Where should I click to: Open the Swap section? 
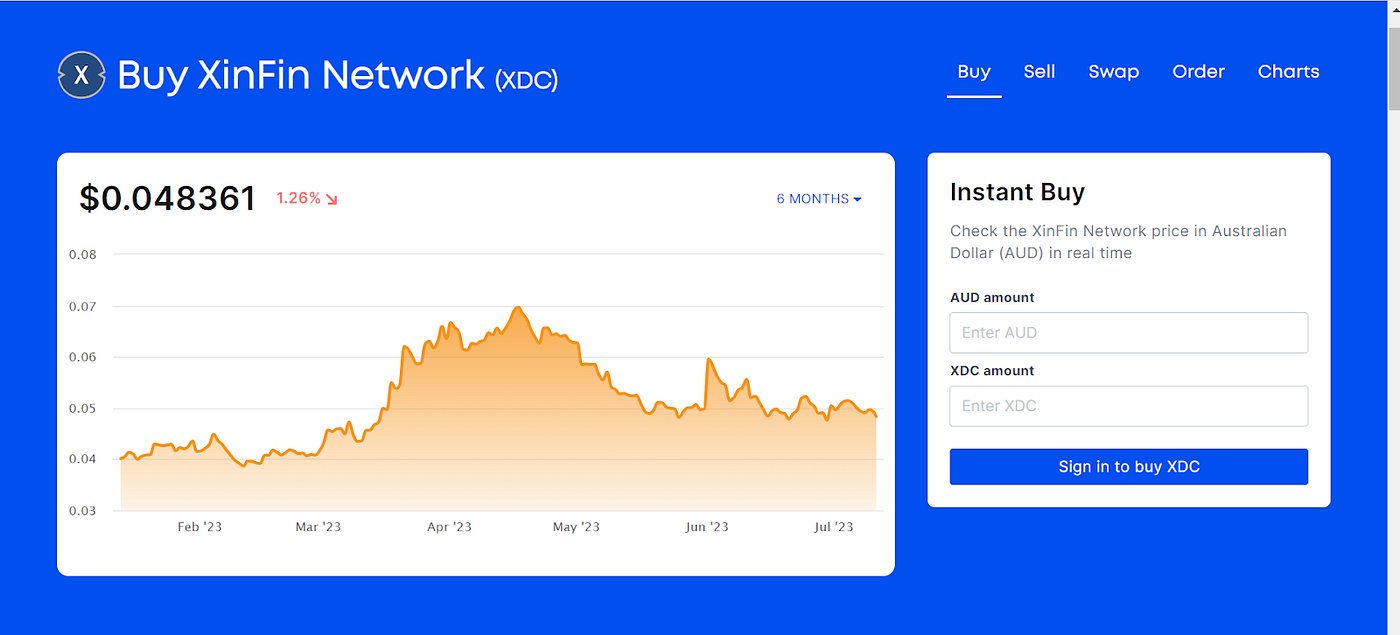click(1113, 71)
